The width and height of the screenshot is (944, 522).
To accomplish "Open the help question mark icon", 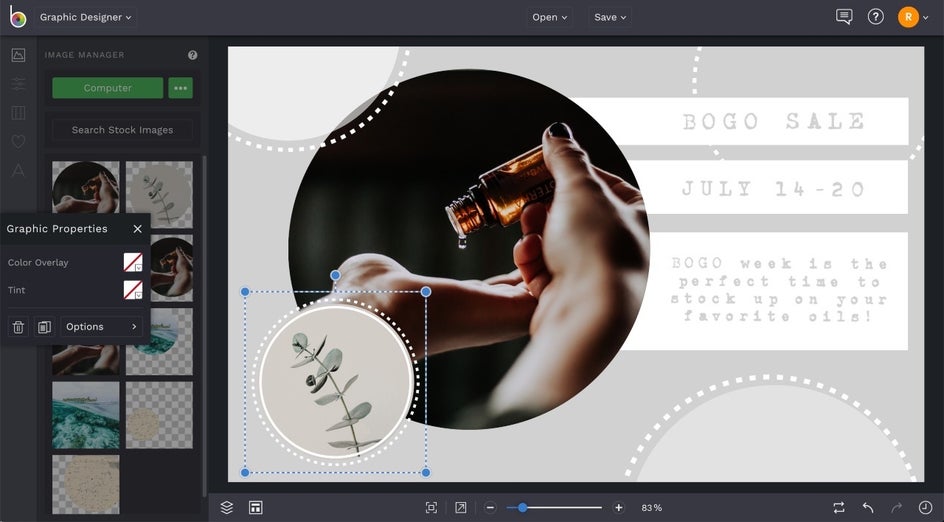I will coord(875,17).
